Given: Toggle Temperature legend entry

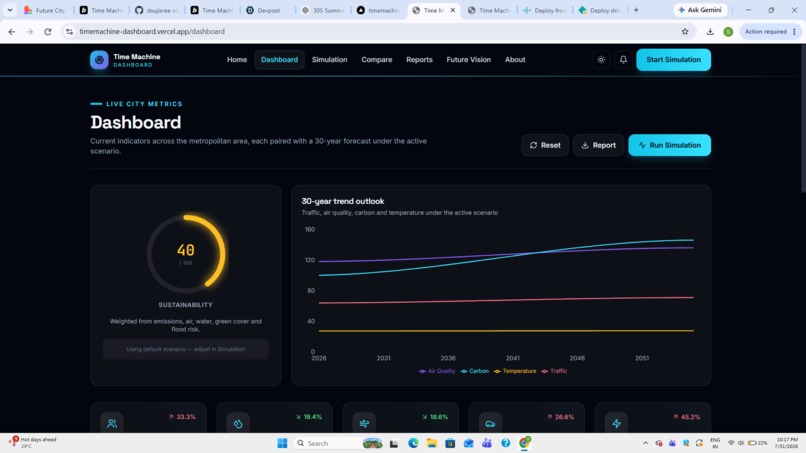Looking at the screenshot, I should click(x=515, y=371).
